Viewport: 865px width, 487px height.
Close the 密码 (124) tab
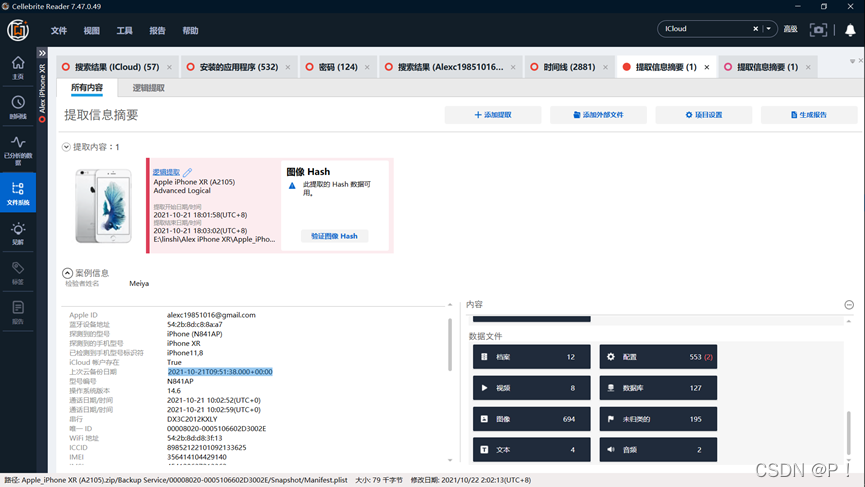tap(367, 67)
